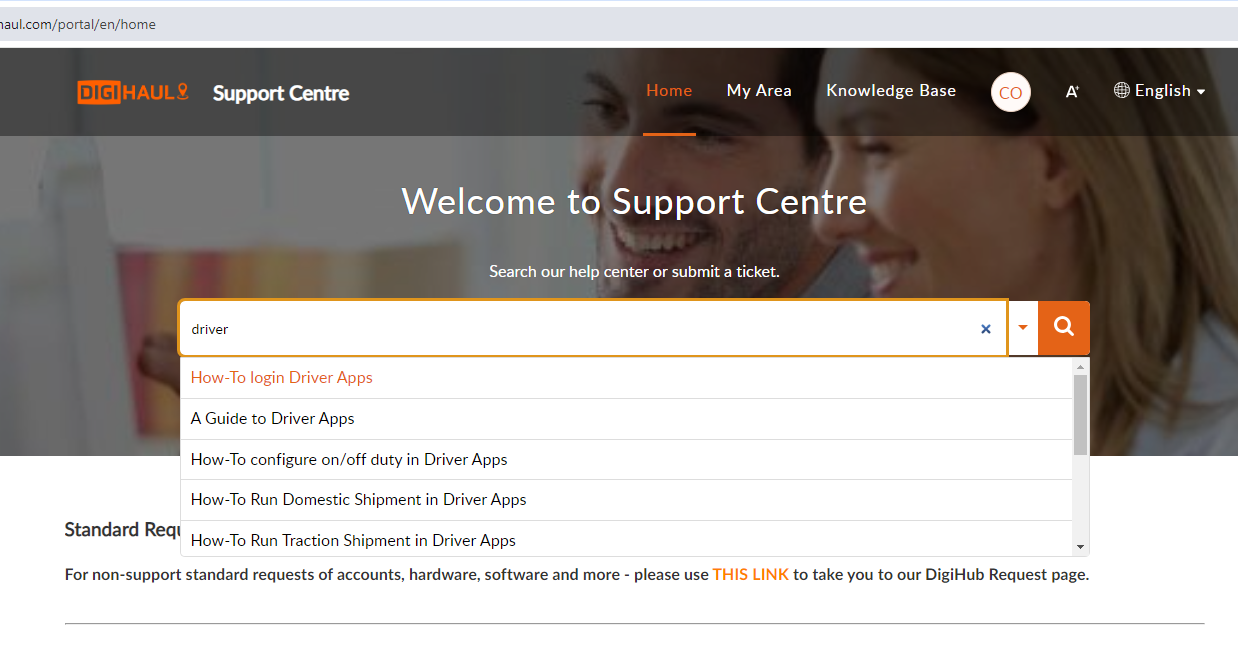
Task: Open the English language dropdown
Action: coord(1160,91)
